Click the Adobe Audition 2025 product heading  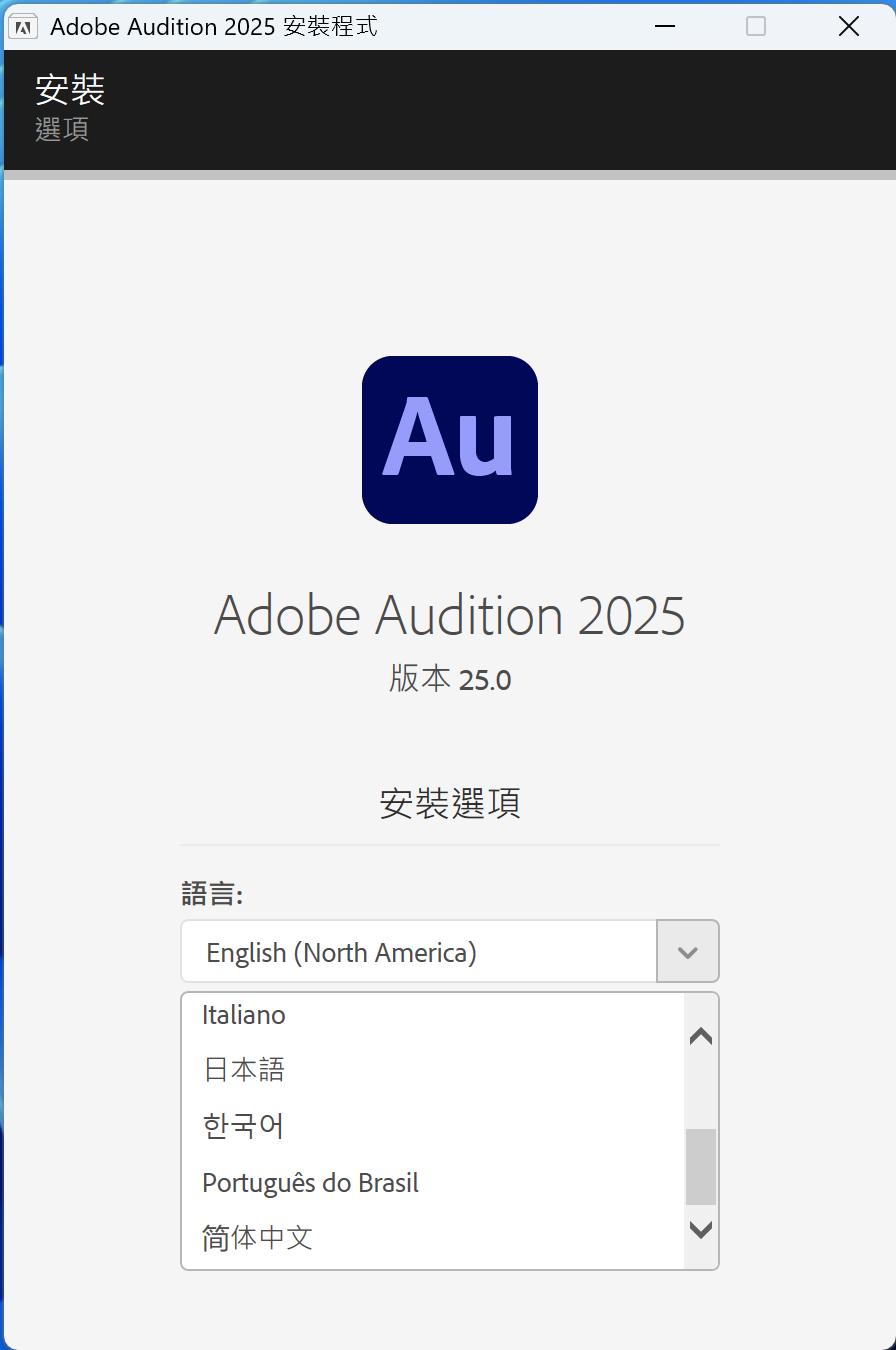449,615
